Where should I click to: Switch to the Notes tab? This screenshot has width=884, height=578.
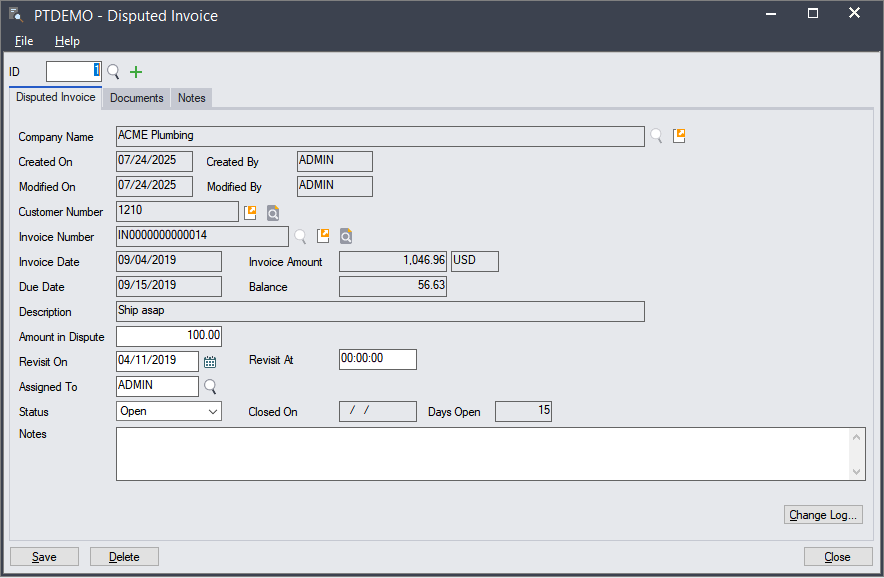coord(191,98)
